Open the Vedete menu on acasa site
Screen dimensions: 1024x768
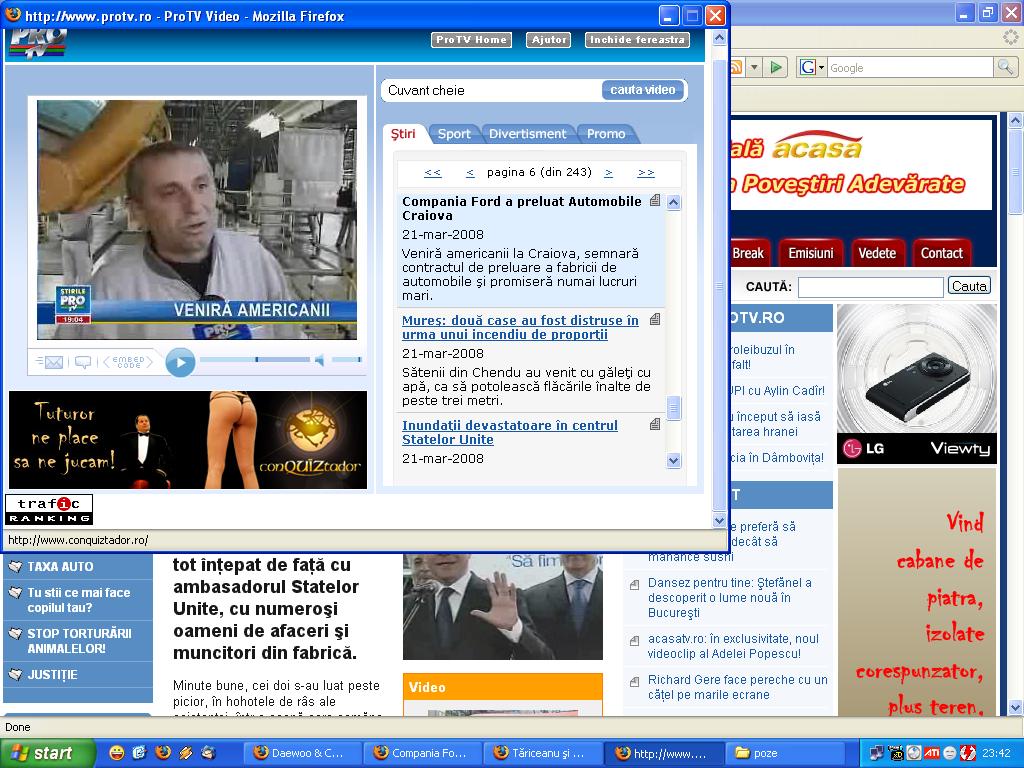[877, 253]
